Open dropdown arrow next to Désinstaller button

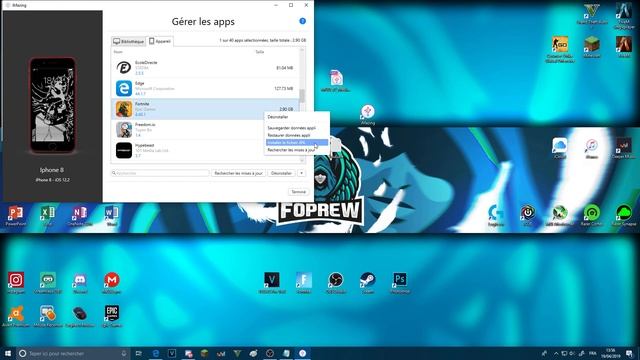point(301,173)
